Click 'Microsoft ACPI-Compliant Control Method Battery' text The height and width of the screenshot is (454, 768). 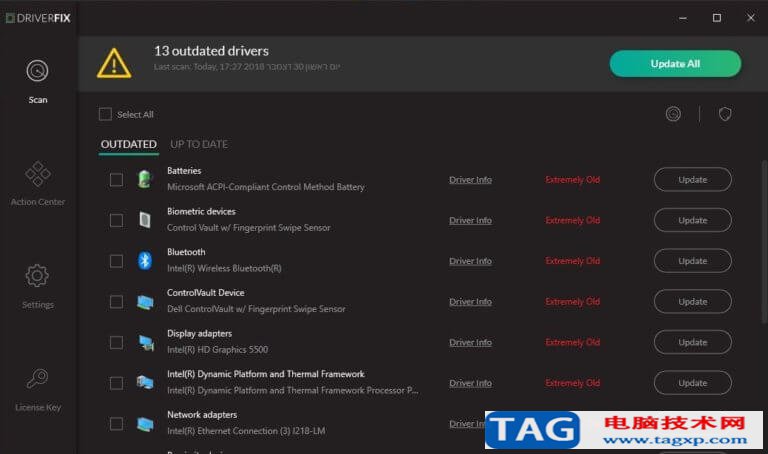coord(265,187)
